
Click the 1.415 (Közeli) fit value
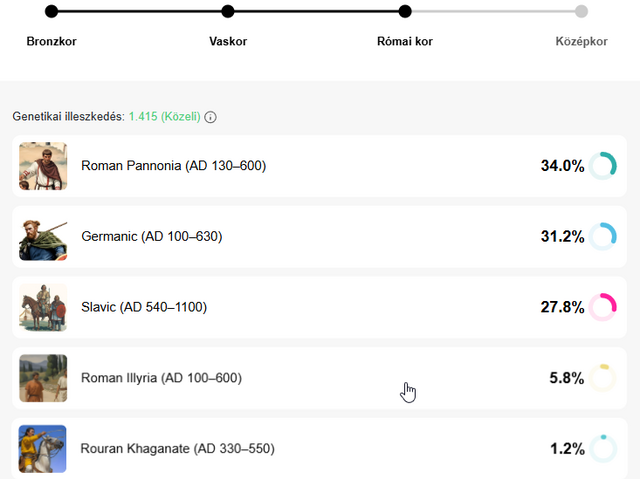[164, 117]
